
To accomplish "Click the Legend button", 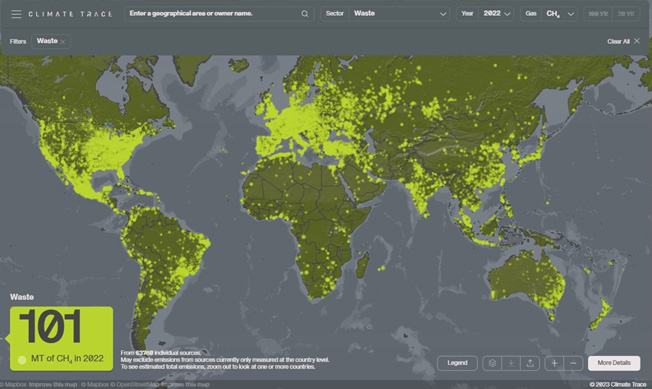I will pos(457,363).
